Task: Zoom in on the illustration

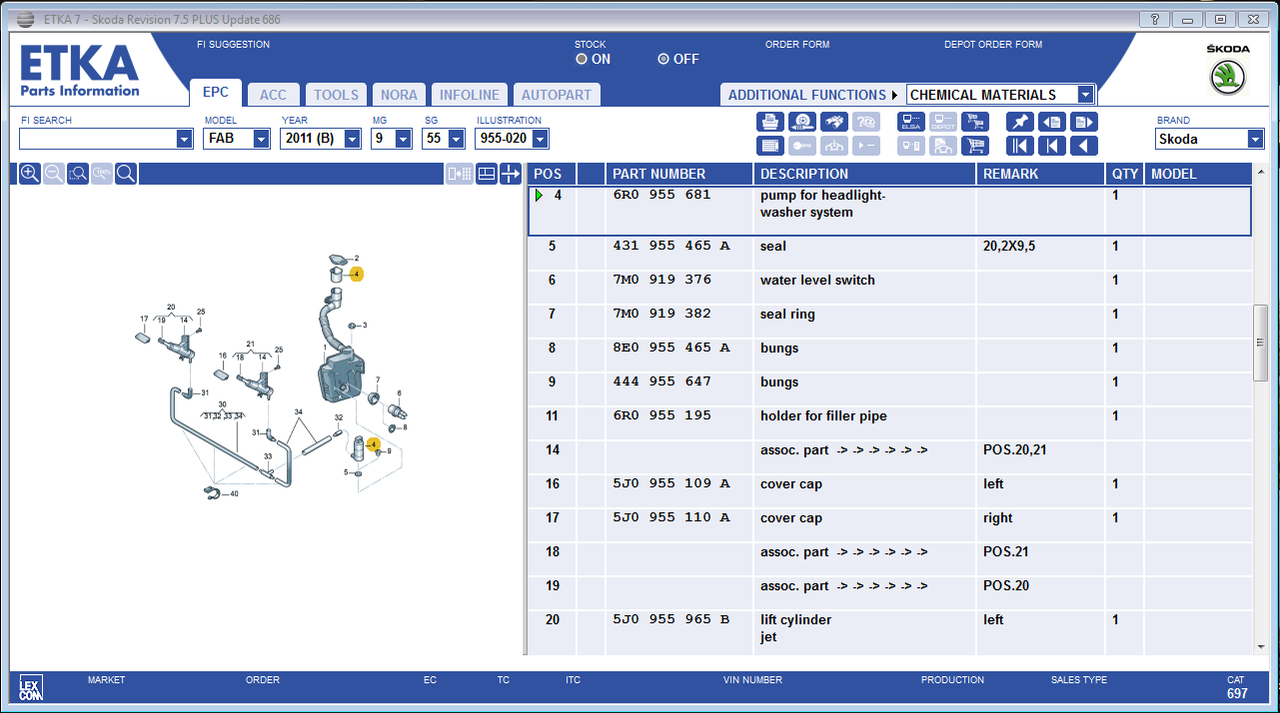Action: [x=30, y=174]
